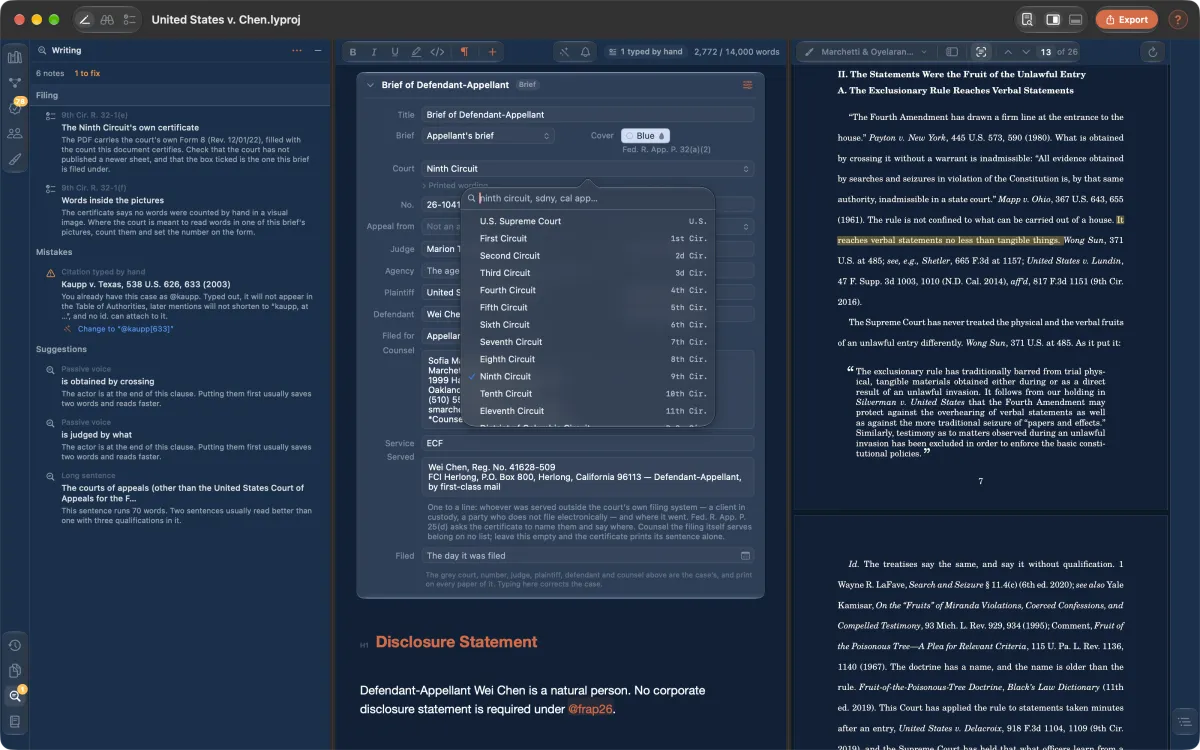Open the writing checks magnifier icon with badge

pos(15,696)
